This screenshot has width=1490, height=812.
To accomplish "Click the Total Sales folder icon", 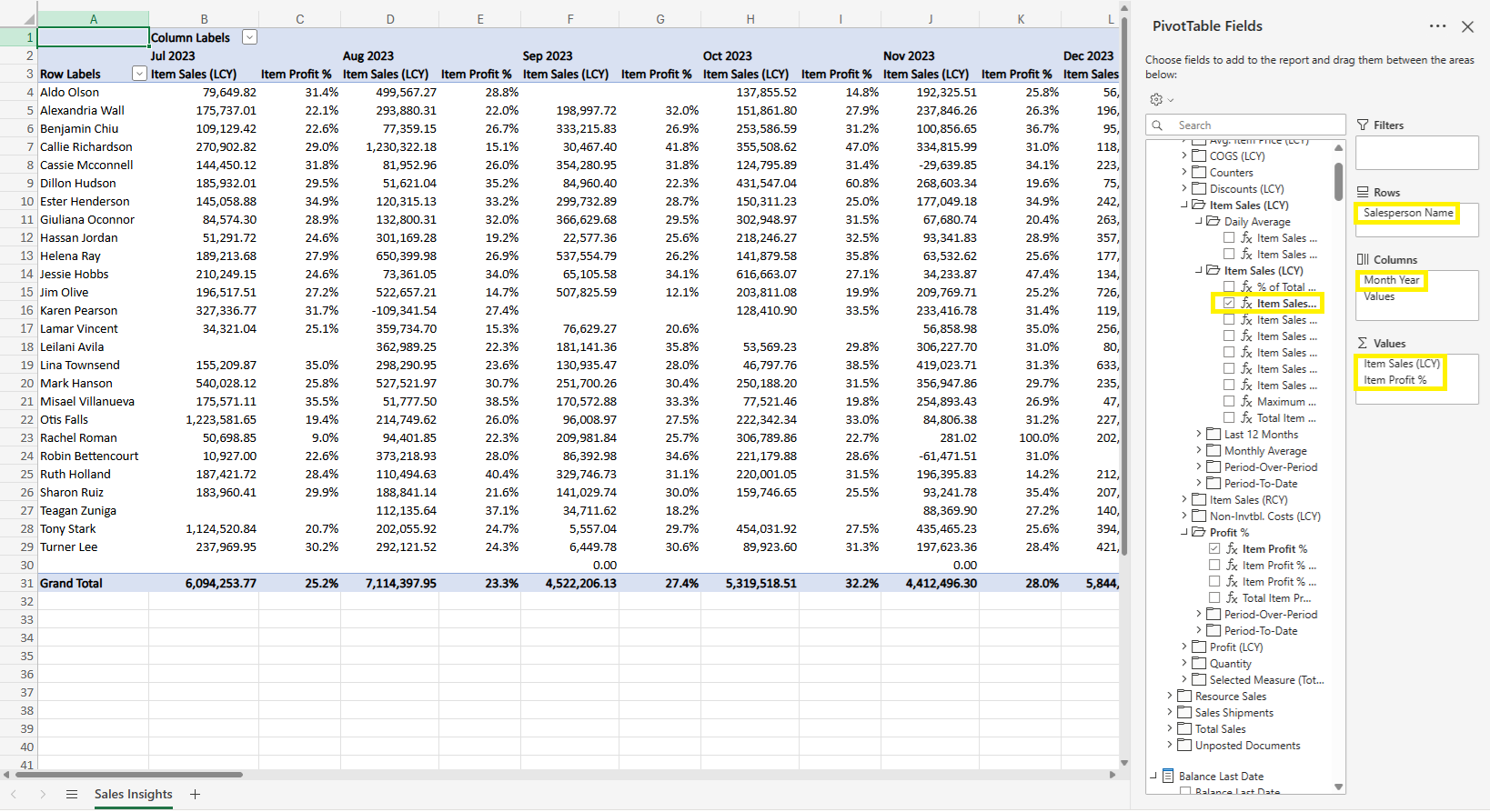I will click(x=1184, y=729).
